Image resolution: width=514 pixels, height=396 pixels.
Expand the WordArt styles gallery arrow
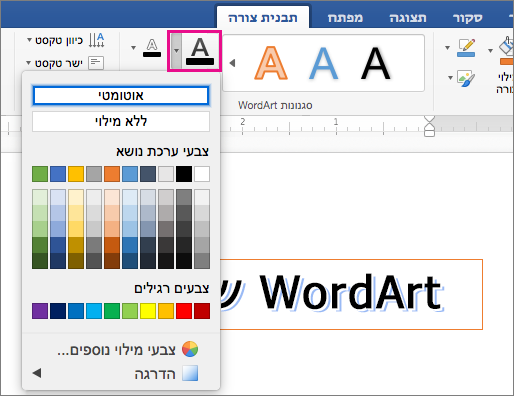[x=232, y=63]
